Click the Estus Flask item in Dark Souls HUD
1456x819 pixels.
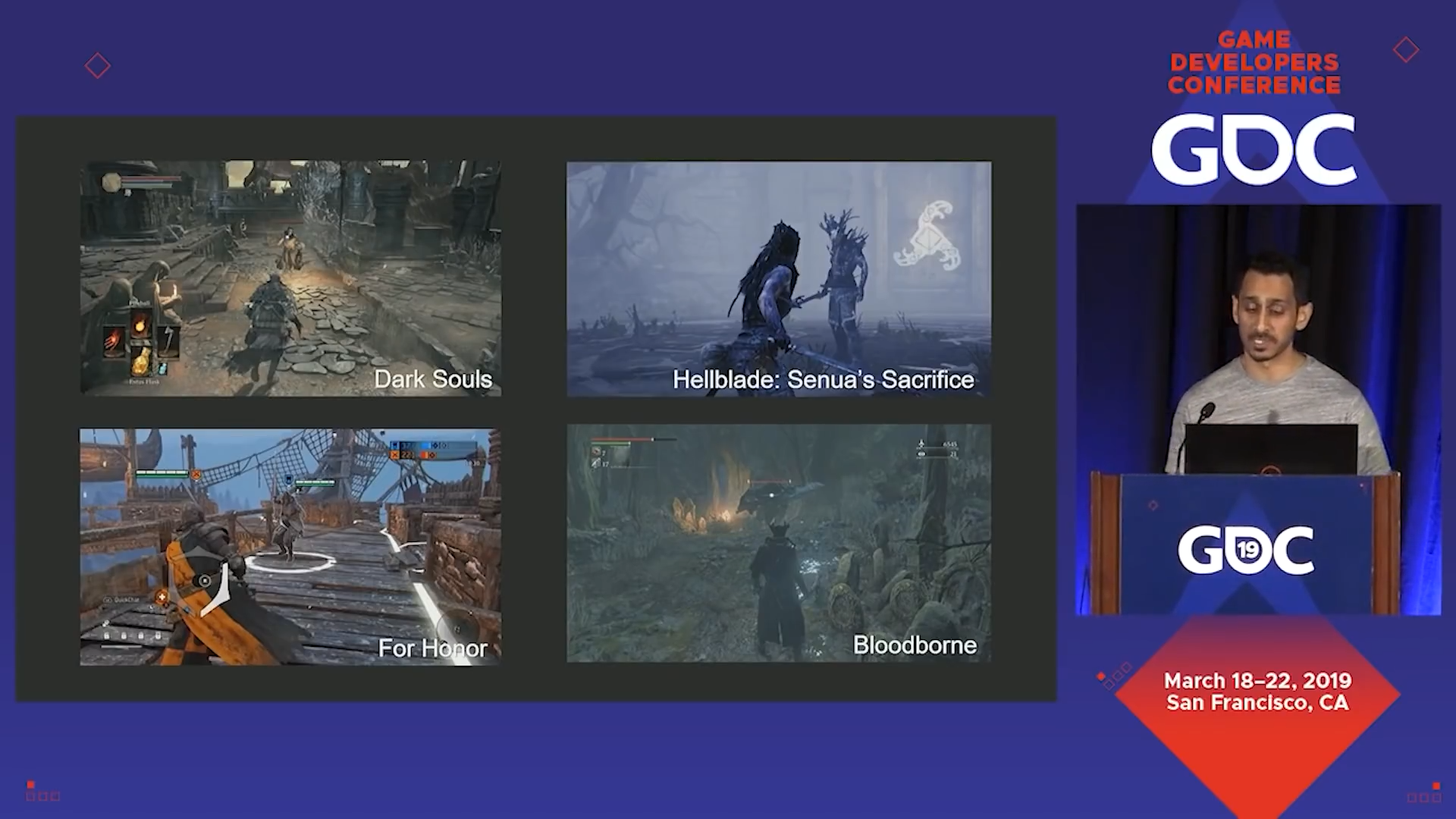point(141,360)
